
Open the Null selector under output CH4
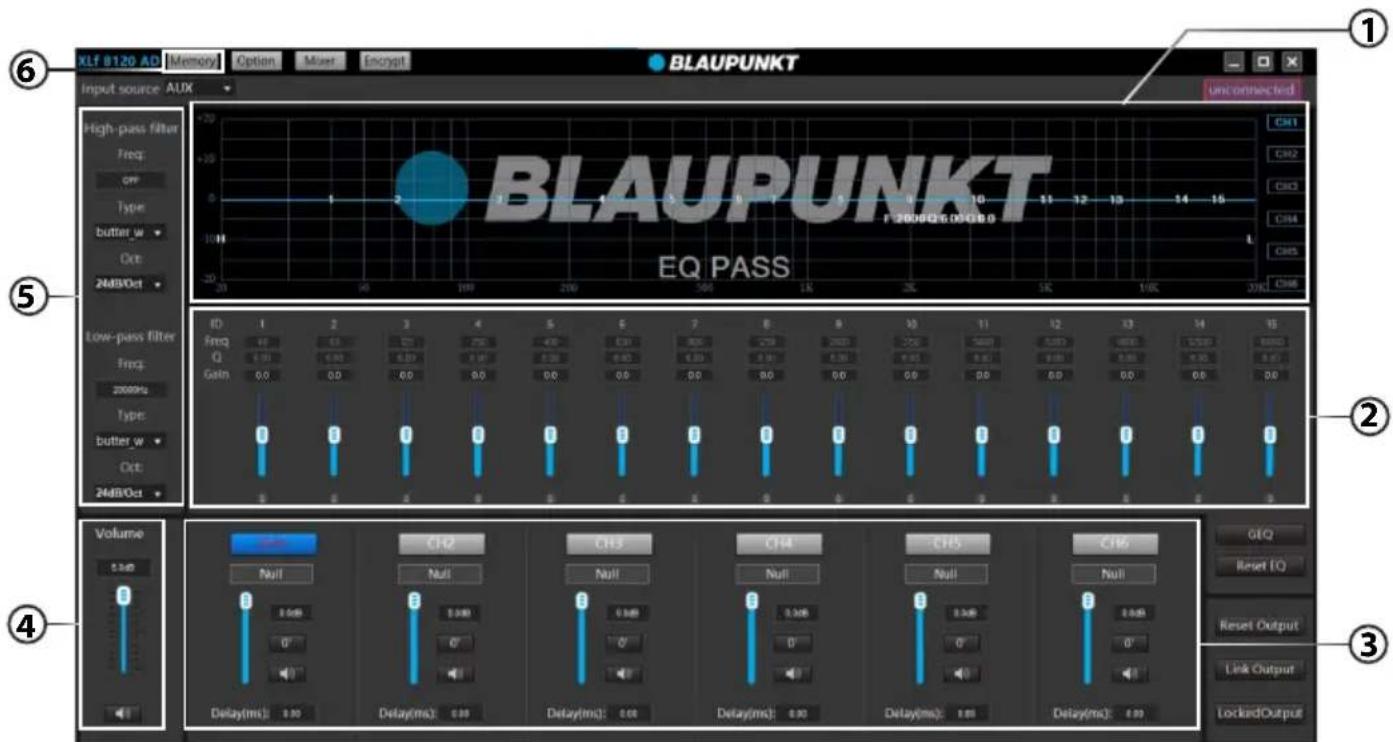[777, 574]
